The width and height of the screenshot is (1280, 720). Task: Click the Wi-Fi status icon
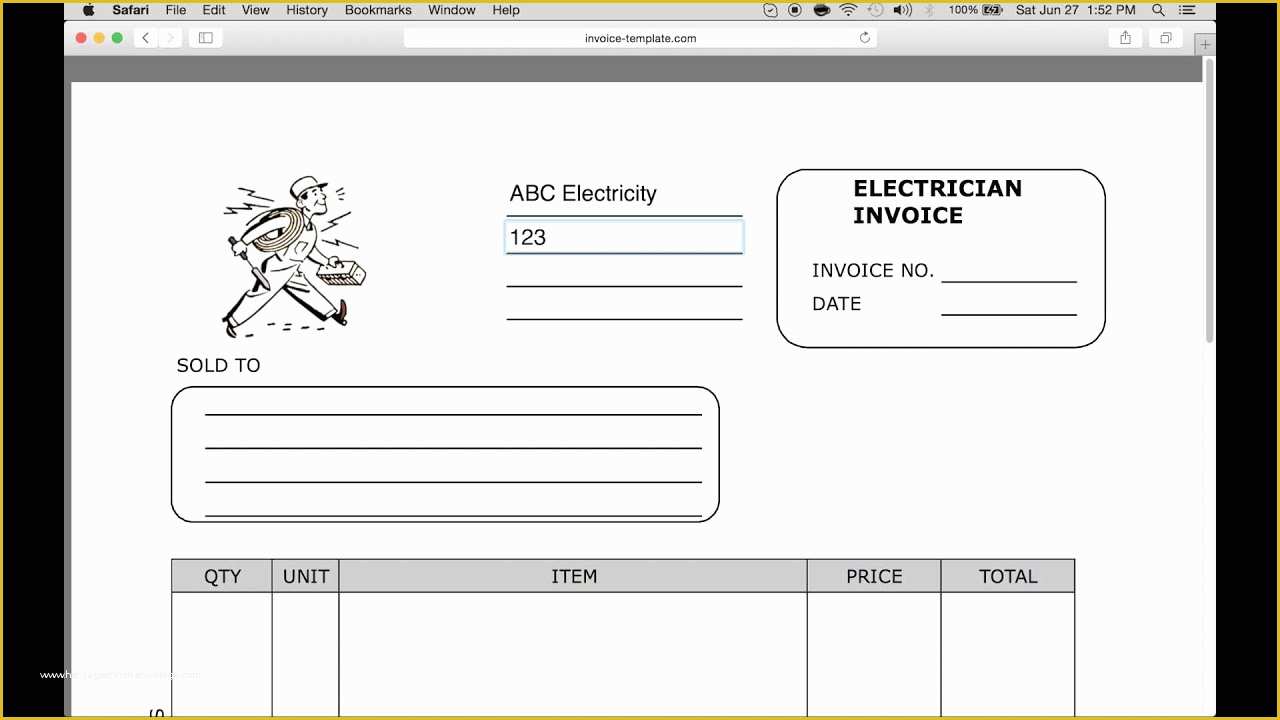[848, 10]
